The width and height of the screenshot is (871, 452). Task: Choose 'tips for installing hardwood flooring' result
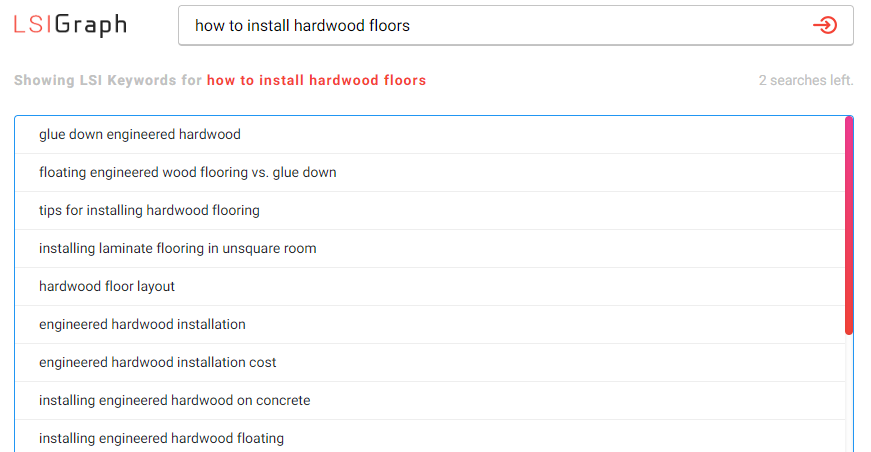pyautogui.click(x=430, y=210)
